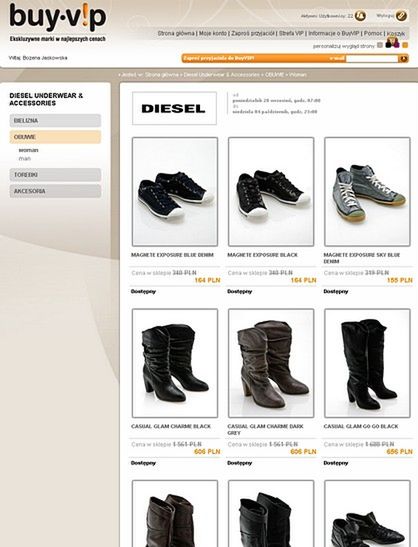Select OBUWIE category in sidebar
Viewport: 418px width, 547px height.
55,137
